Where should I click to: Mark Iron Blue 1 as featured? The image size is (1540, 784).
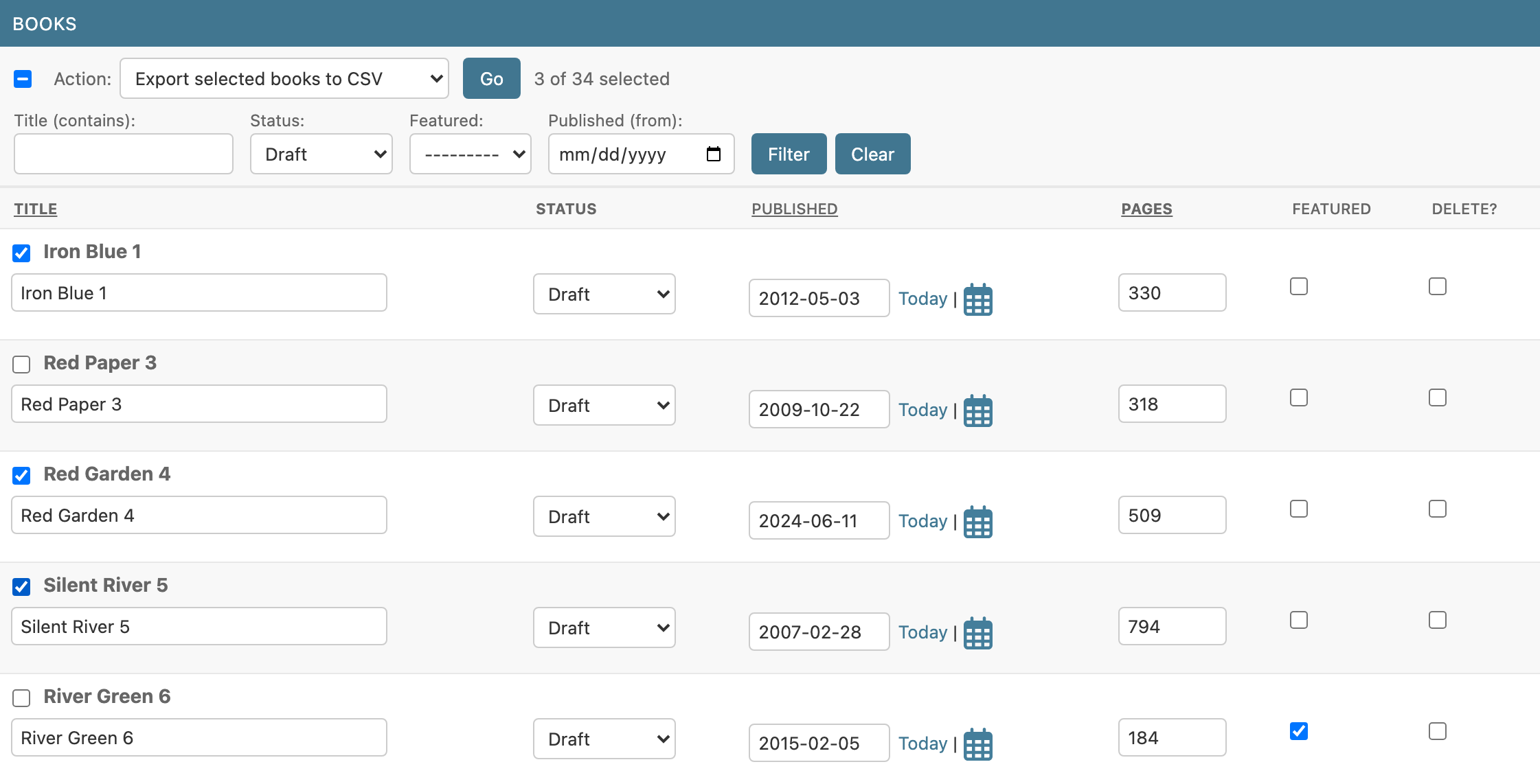click(x=1299, y=286)
